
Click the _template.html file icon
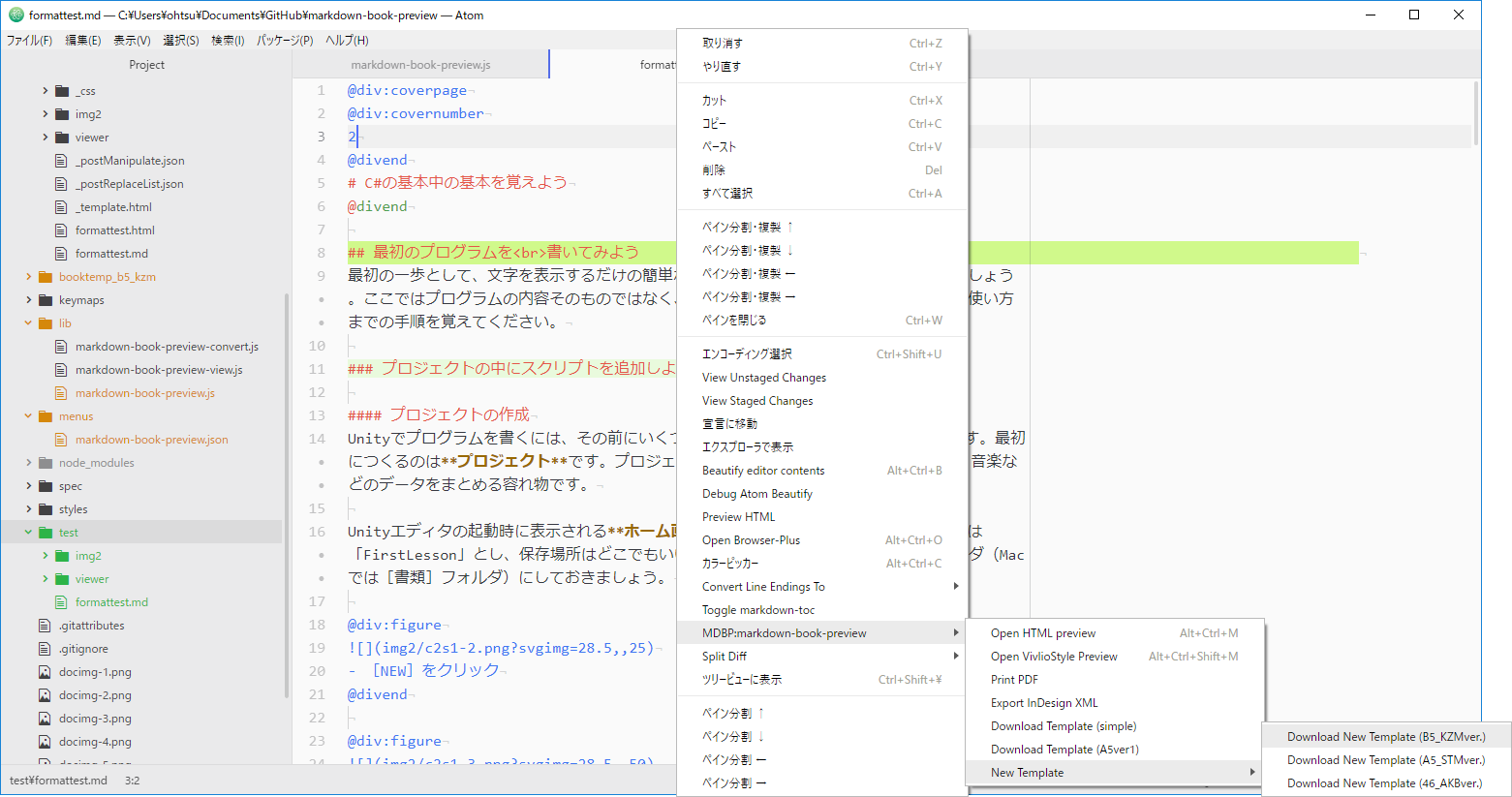(59, 206)
